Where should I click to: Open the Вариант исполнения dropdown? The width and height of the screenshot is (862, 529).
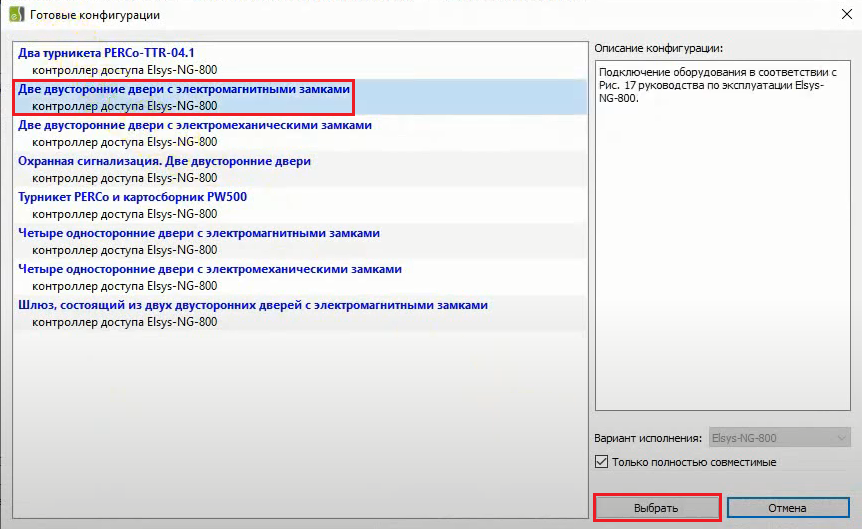point(780,438)
